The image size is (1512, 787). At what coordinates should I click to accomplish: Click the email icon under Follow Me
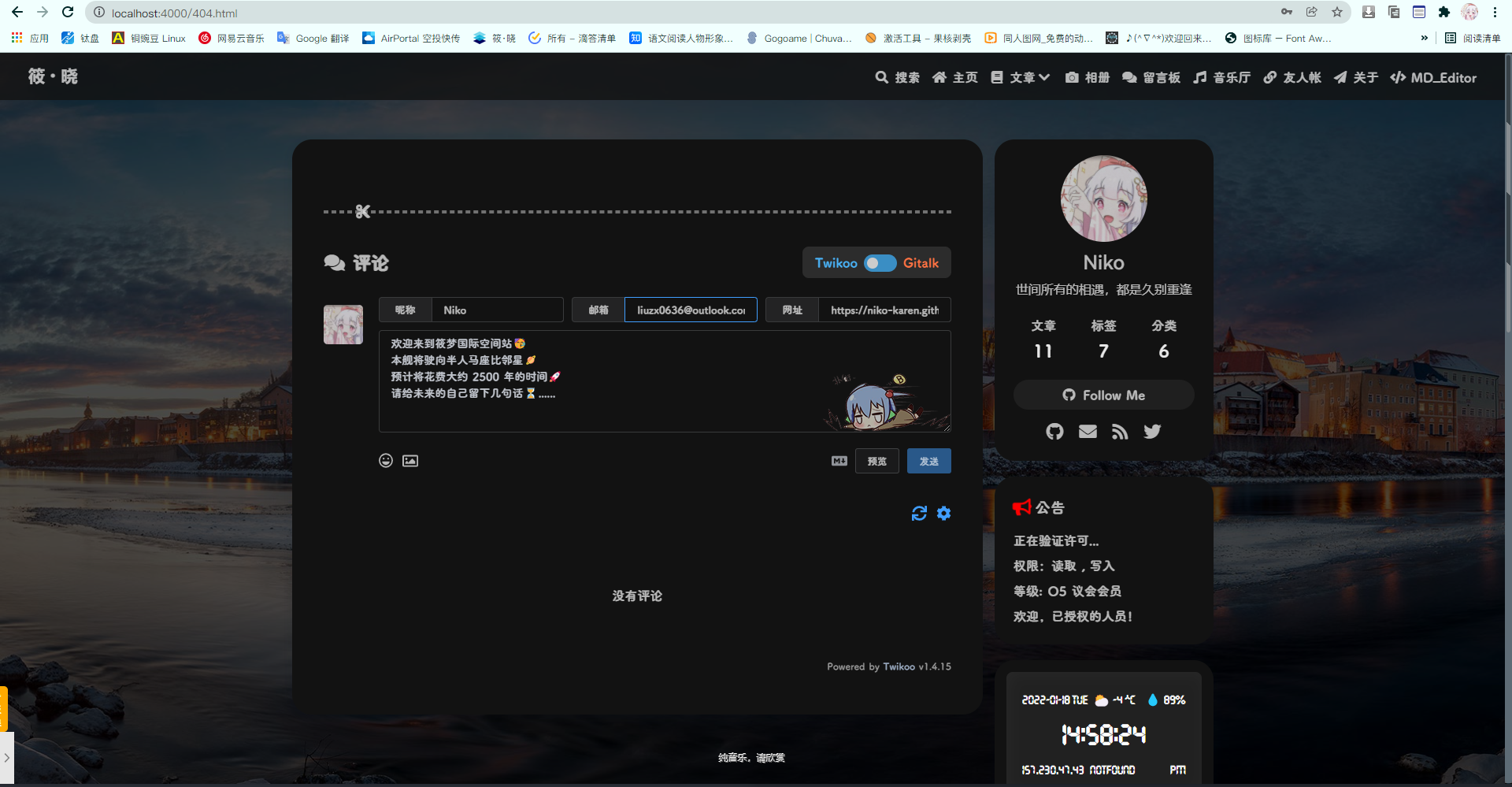coord(1088,431)
